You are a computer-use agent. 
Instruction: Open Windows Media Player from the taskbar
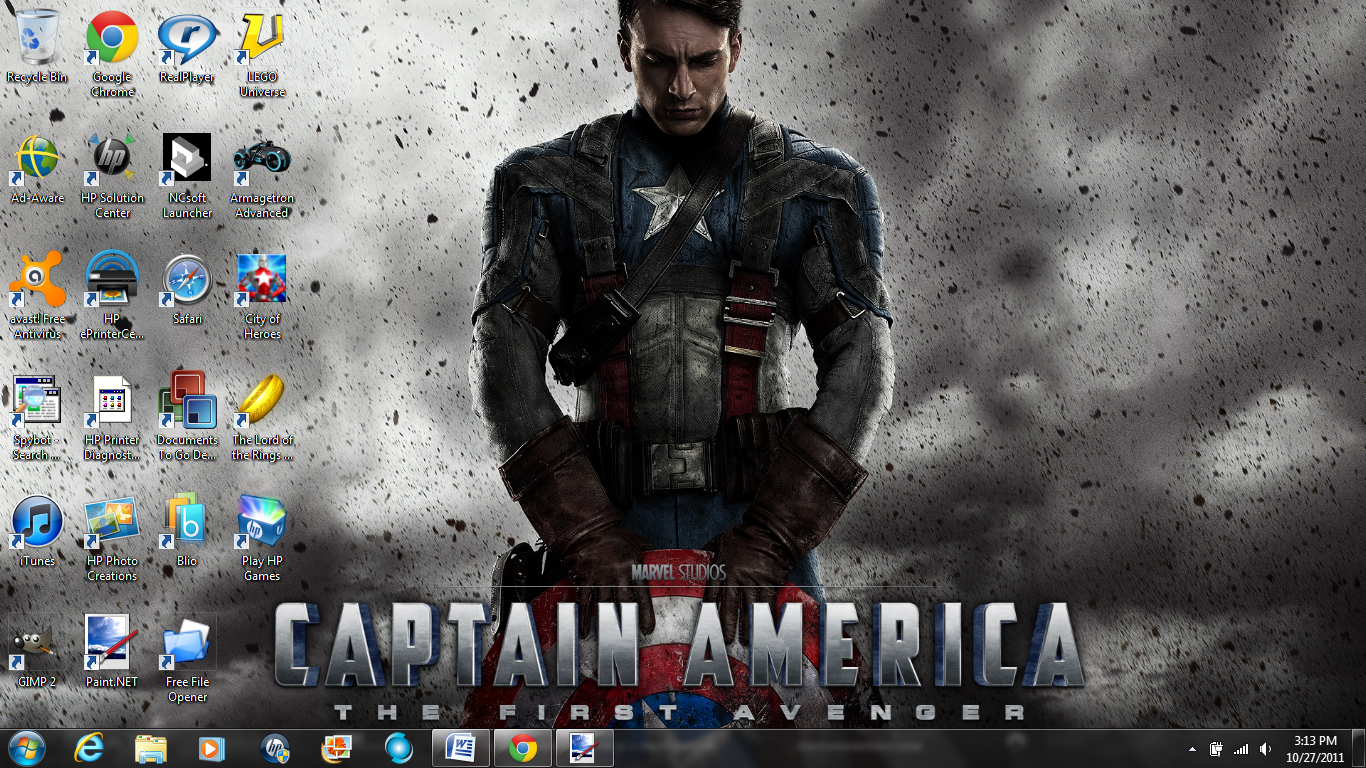pos(213,747)
